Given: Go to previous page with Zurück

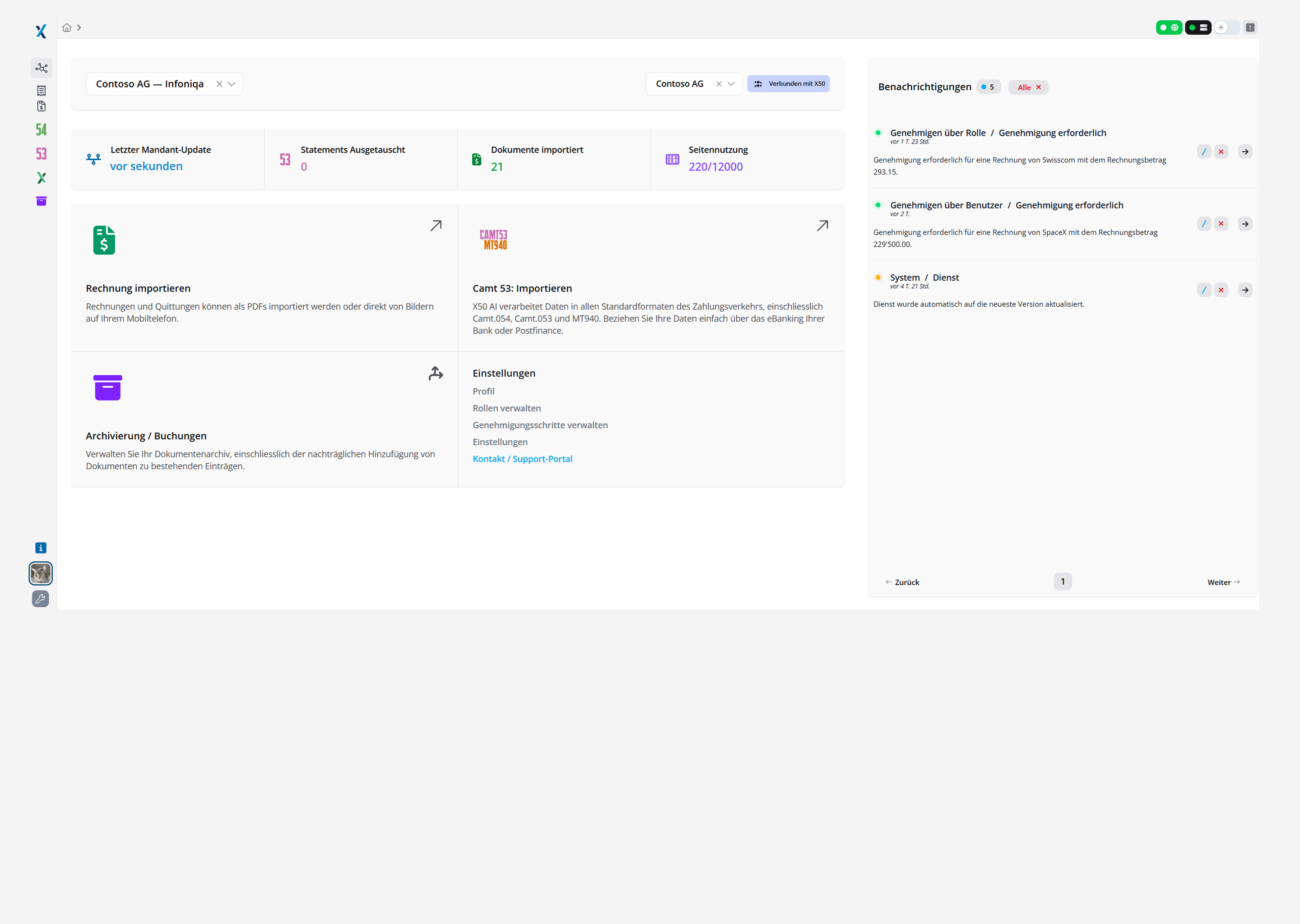Looking at the screenshot, I should click(903, 582).
